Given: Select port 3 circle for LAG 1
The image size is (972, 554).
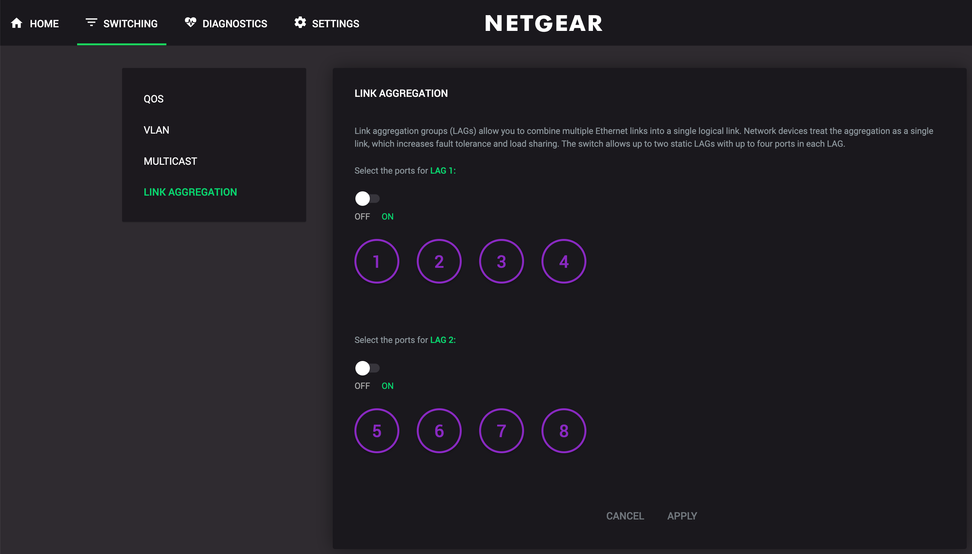Looking at the screenshot, I should [501, 262].
